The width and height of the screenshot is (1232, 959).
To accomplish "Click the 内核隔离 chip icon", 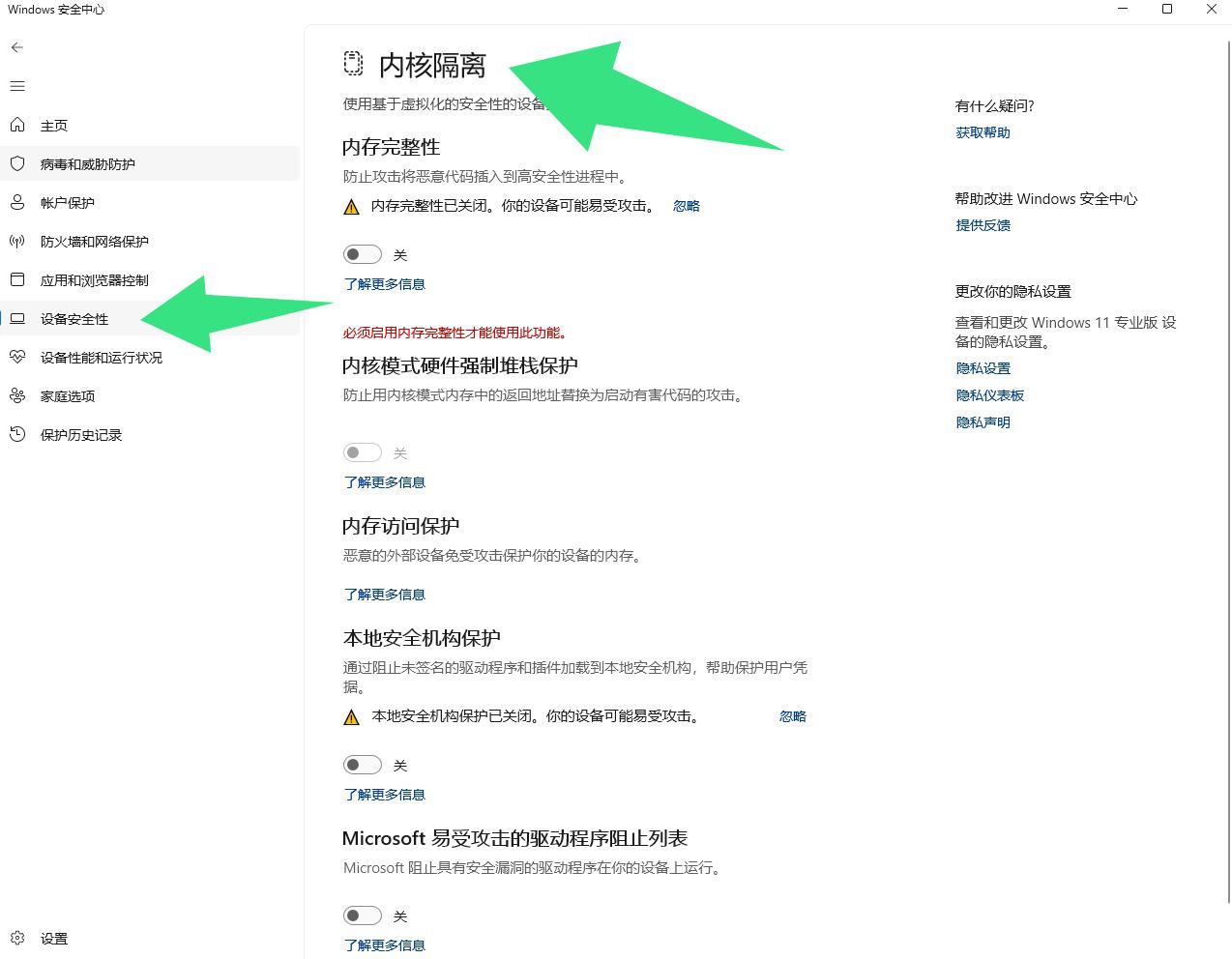I will [353, 64].
